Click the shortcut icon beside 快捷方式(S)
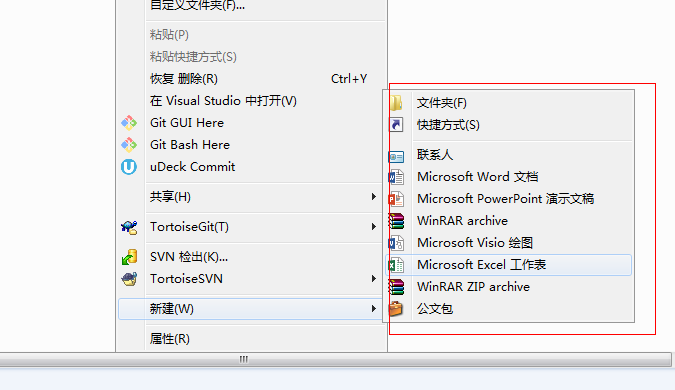This screenshot has height=390, width=675. [396, 125]
